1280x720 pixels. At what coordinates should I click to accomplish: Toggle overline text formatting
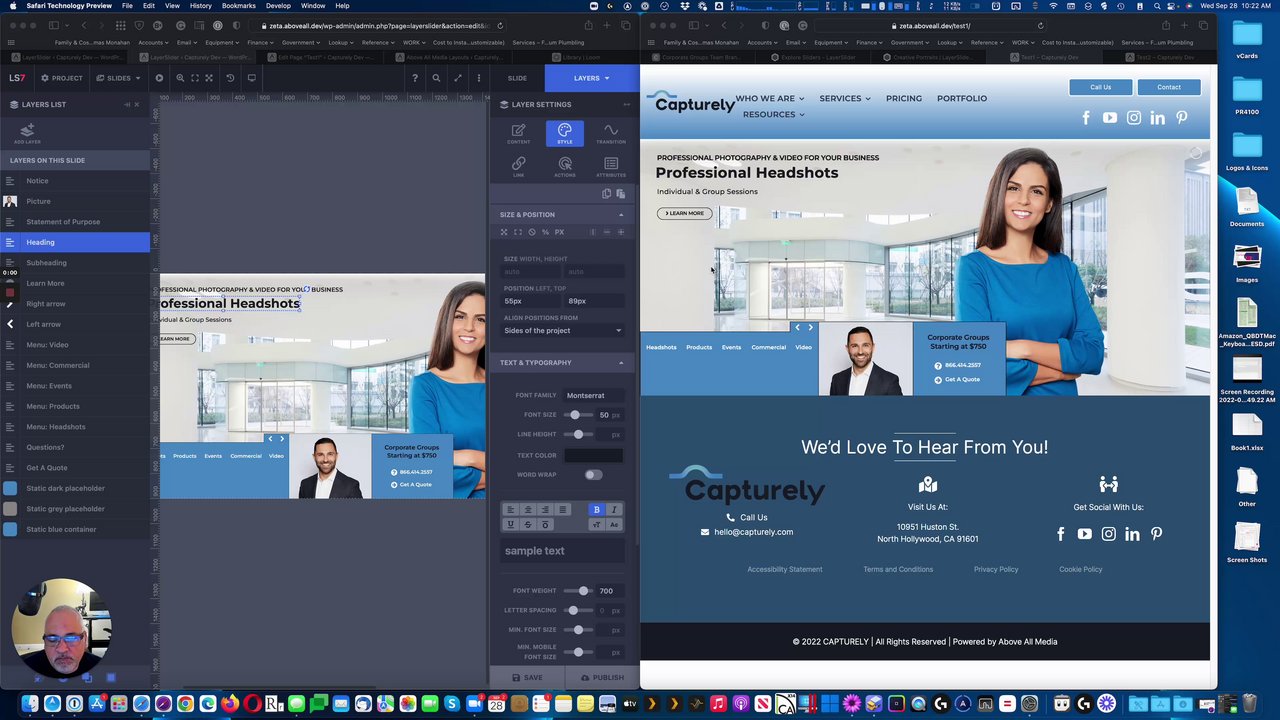pos(545,524)
